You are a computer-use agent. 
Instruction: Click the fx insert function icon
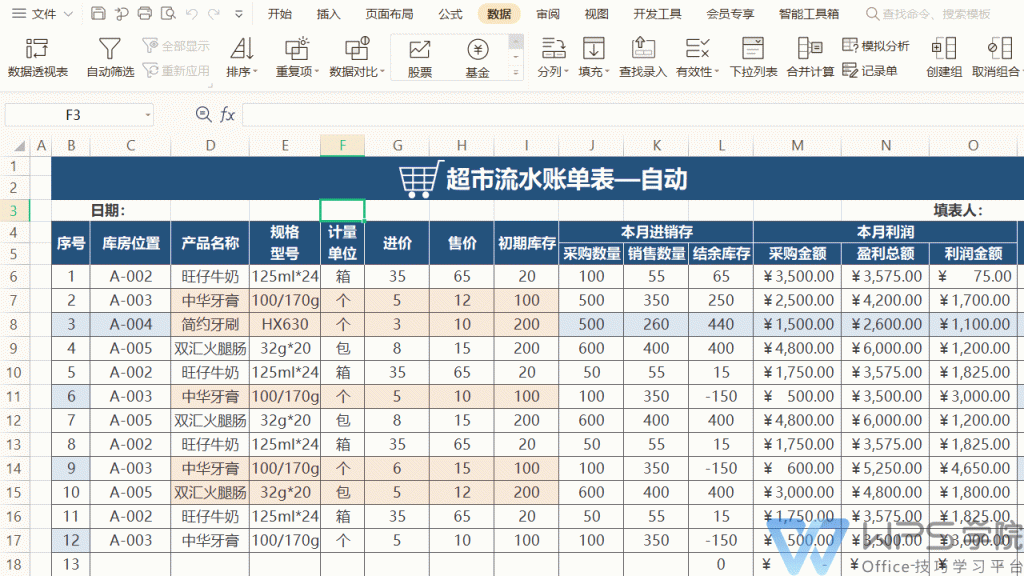click(x=227, y=115)
